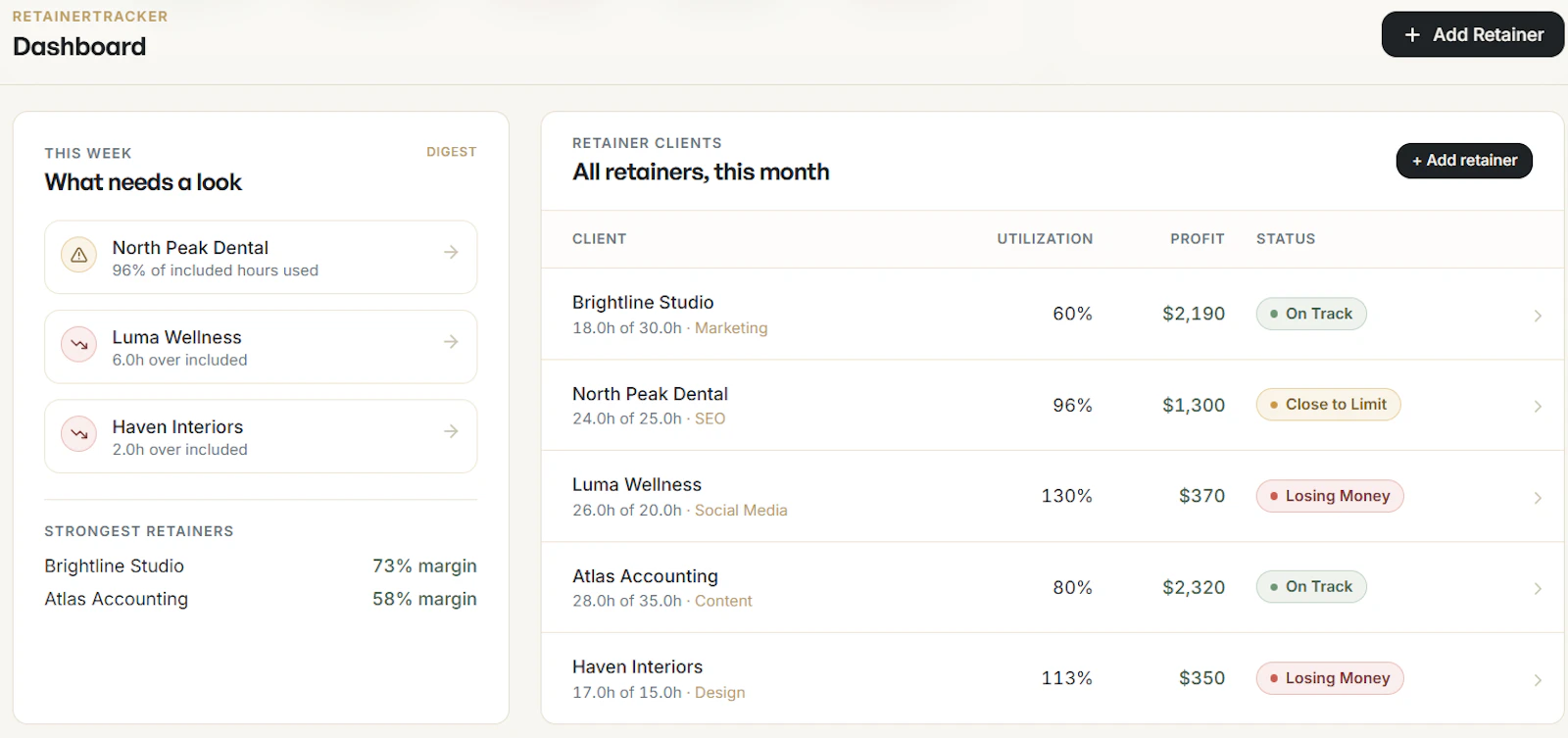Click the arrow on the North Peak Dental digest card
Viewport: 1568px width, 738px height.
coord(451,252)
